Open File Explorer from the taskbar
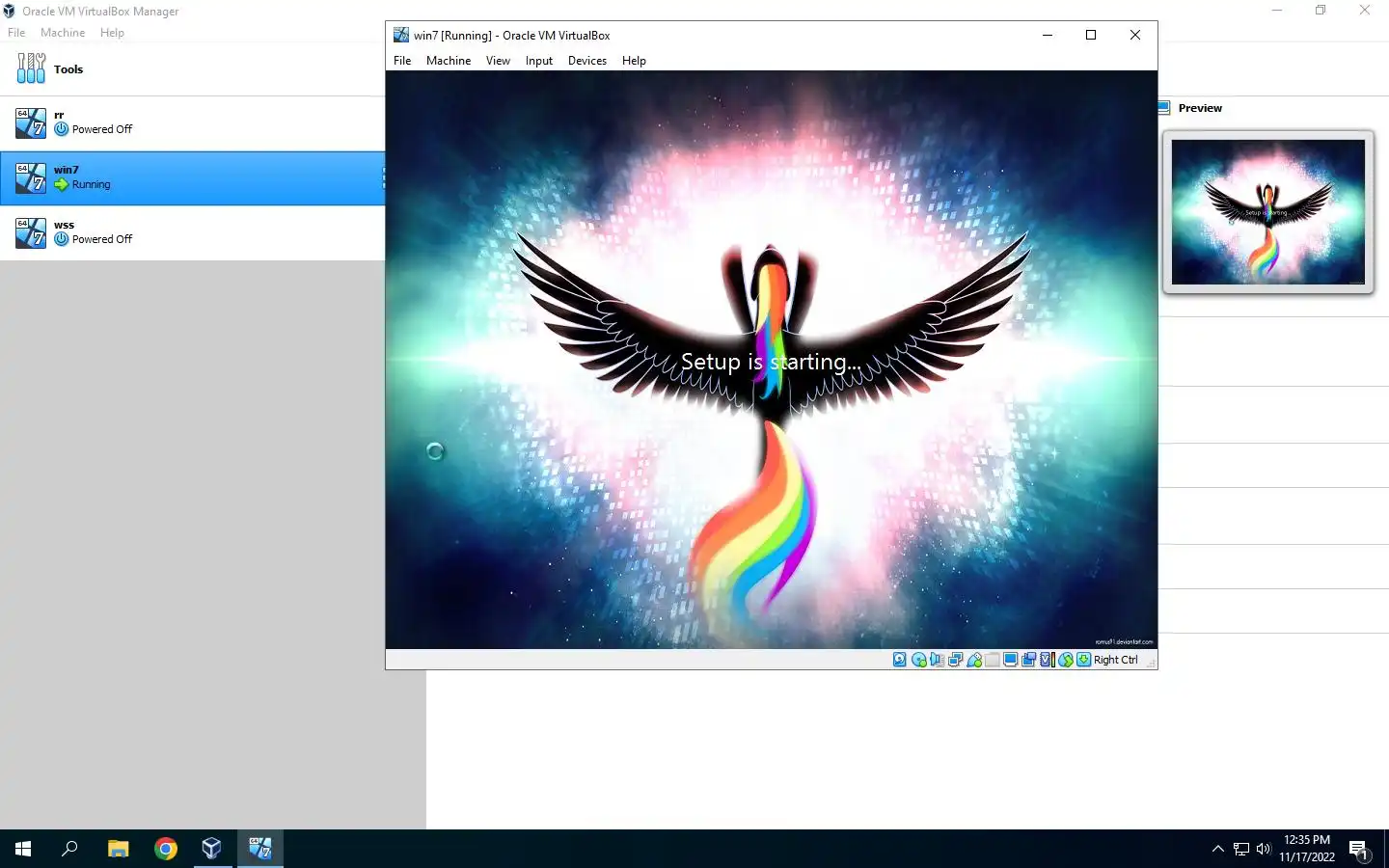Screen dimensions: 1389x868 coord(118,849)
